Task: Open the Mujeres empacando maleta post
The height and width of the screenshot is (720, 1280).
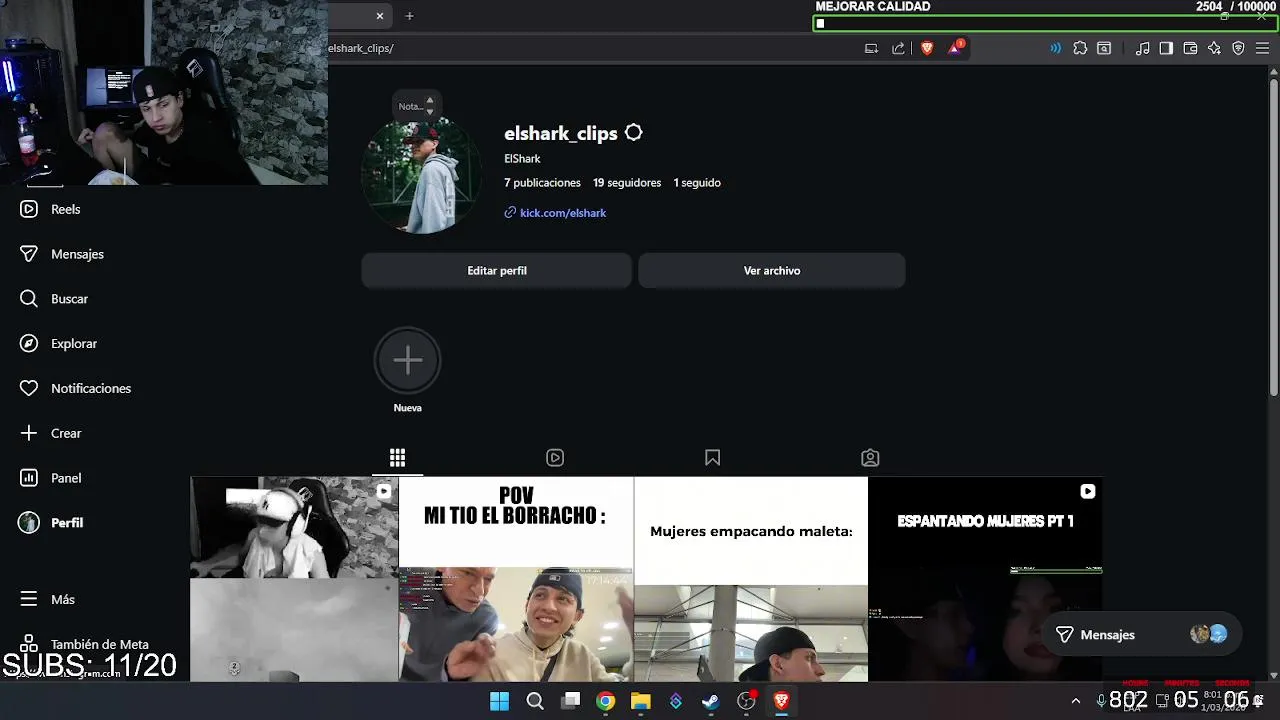Action: click(751, 579)
